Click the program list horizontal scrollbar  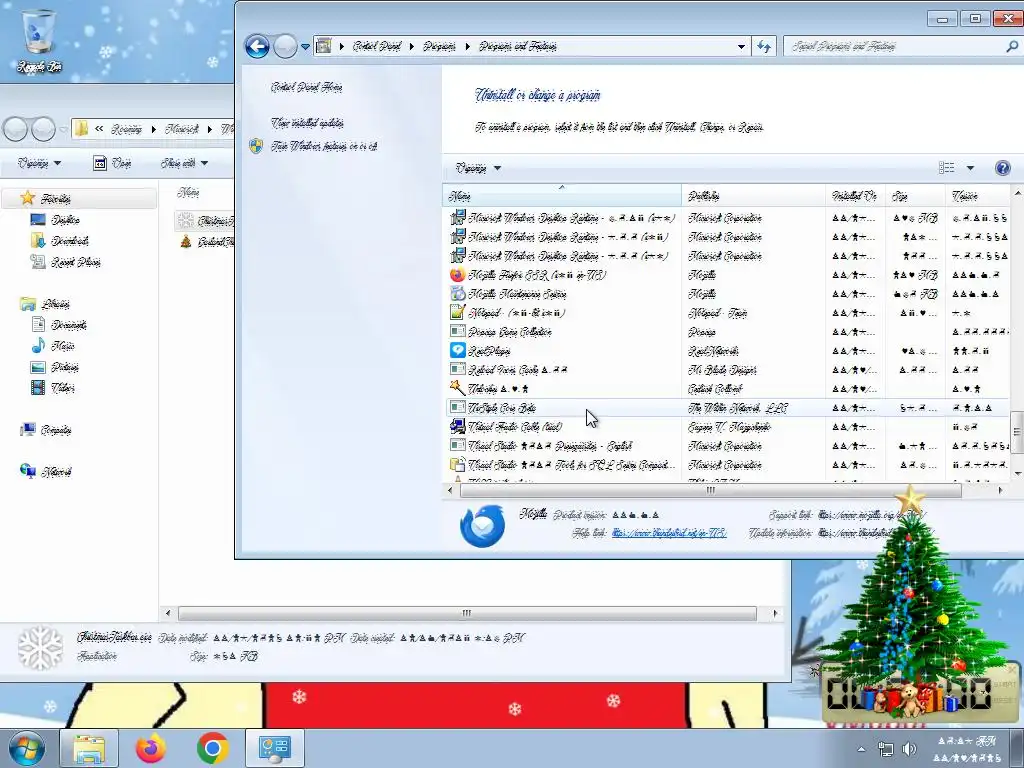711,490
